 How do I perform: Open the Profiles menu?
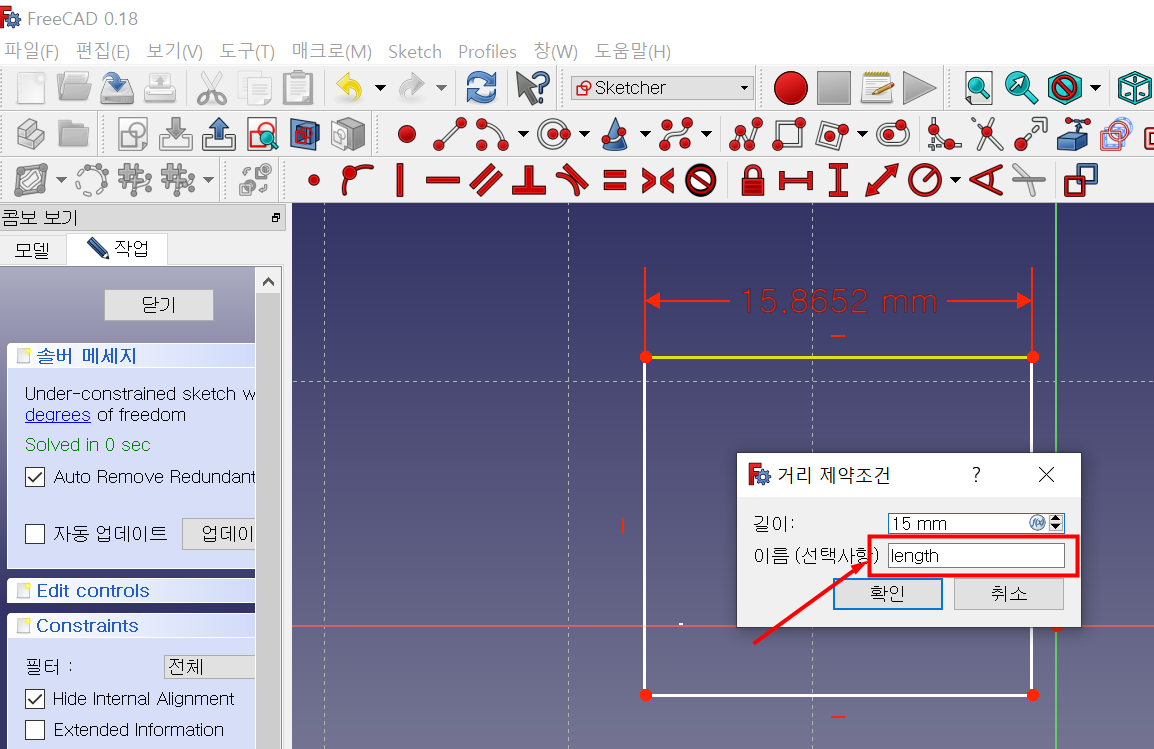pyautogui.click(x=487, y=52)
